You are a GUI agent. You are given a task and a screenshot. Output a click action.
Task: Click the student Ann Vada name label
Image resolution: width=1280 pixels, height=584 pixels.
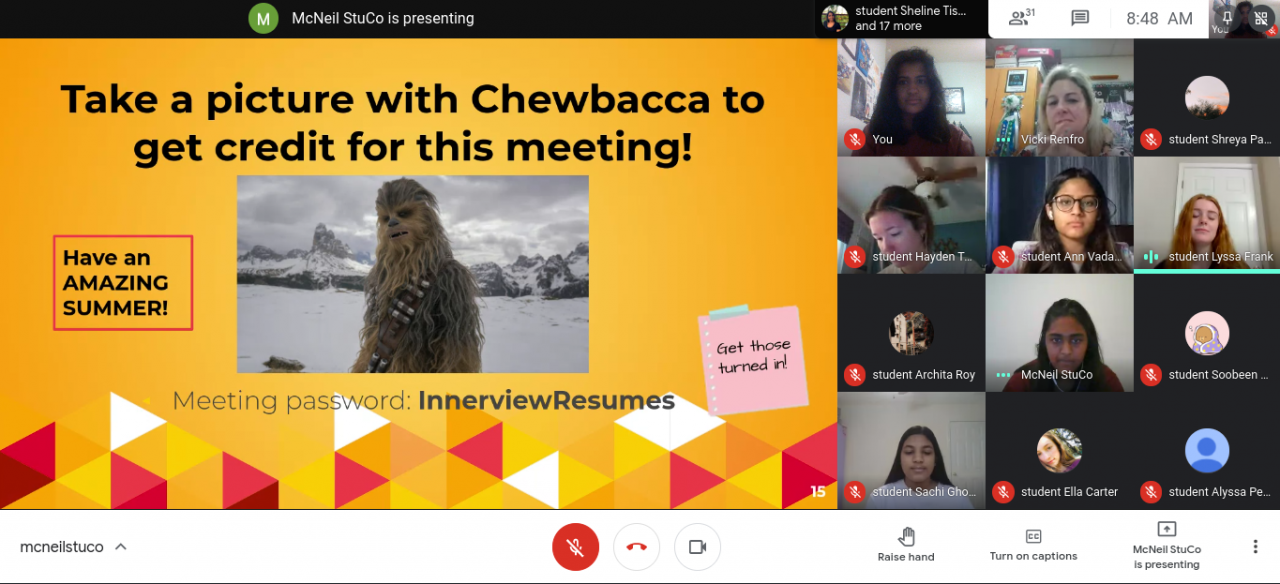pos(1071,257)
